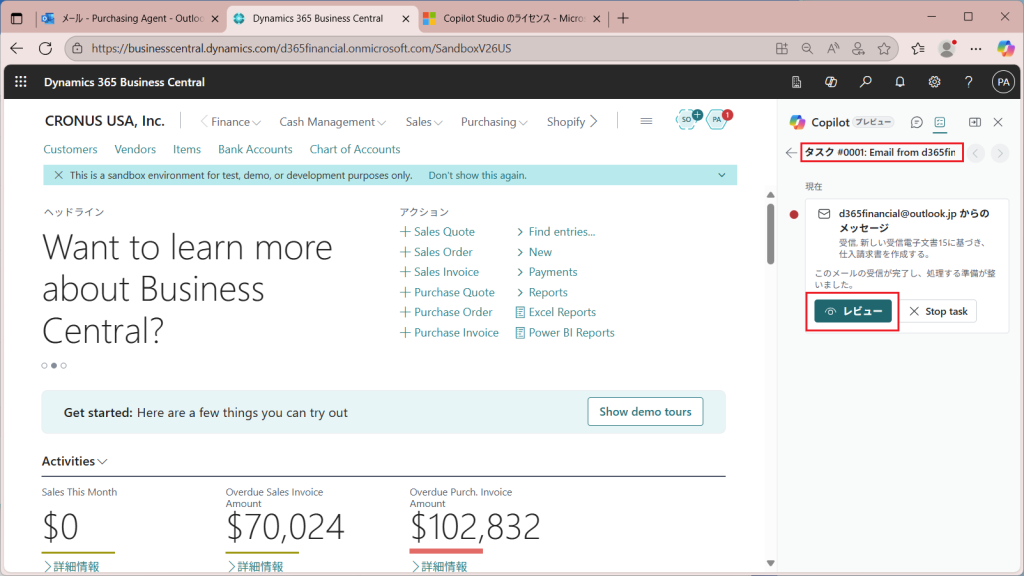Click the scrollbar down arrow
Screen dimensions: 1024x576
pyautogui.click(x=771, y=563)
